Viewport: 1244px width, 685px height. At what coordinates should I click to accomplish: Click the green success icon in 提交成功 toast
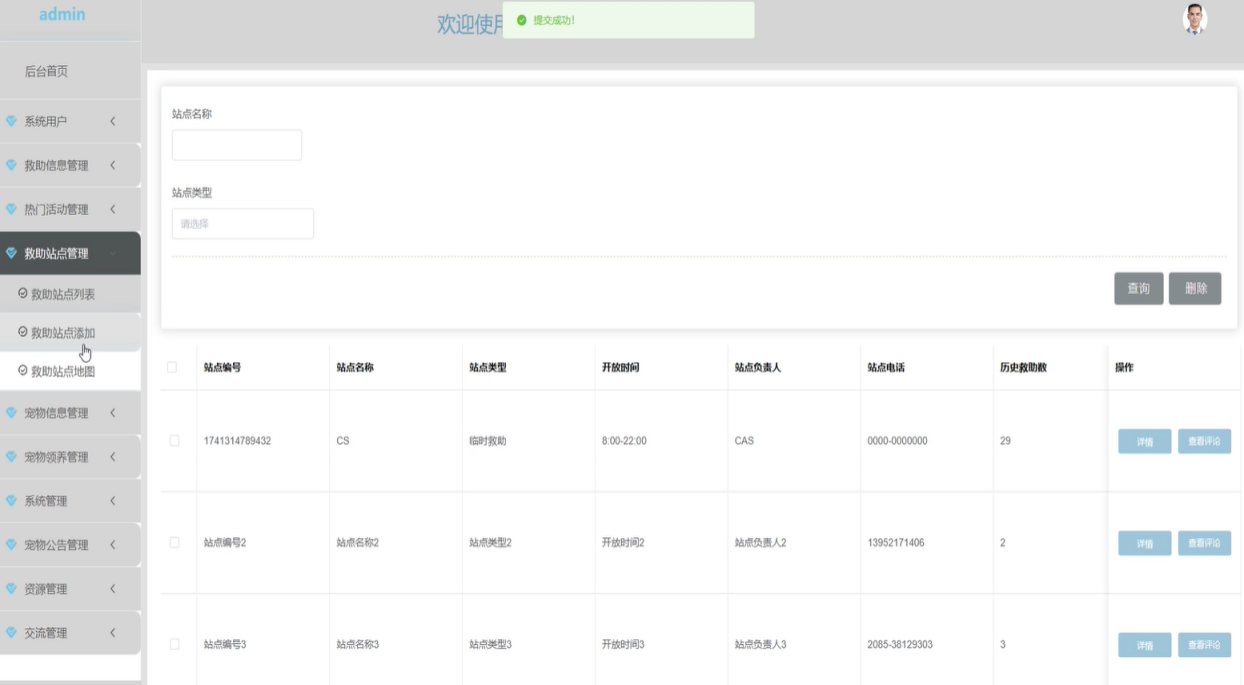(x=521, y=20)
